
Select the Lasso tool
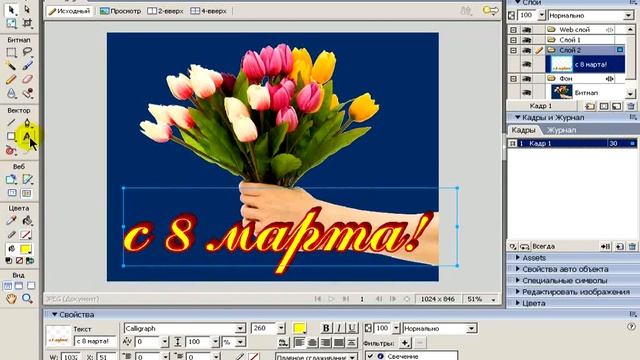pyautogui.click(x=27, y=52)
